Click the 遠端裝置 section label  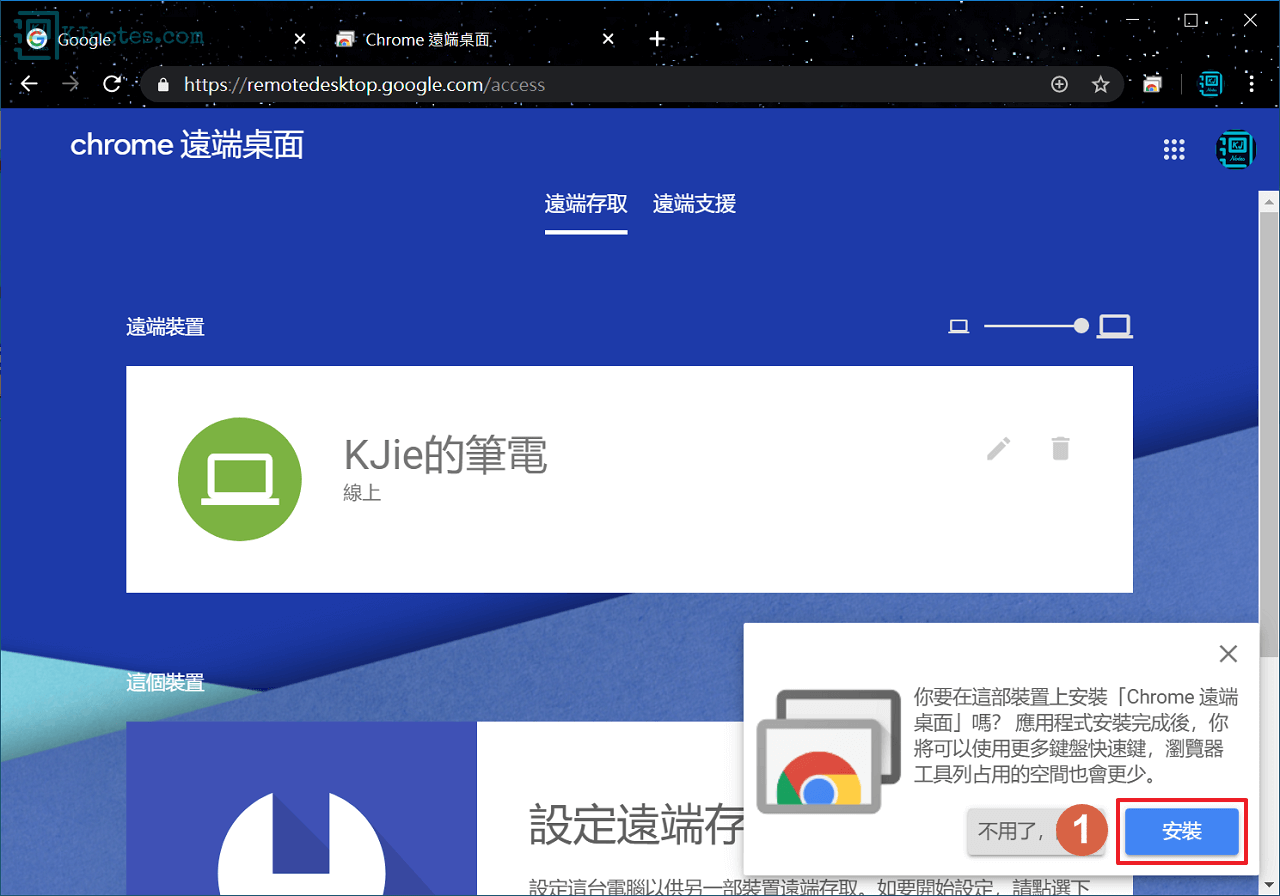point(165,327)
